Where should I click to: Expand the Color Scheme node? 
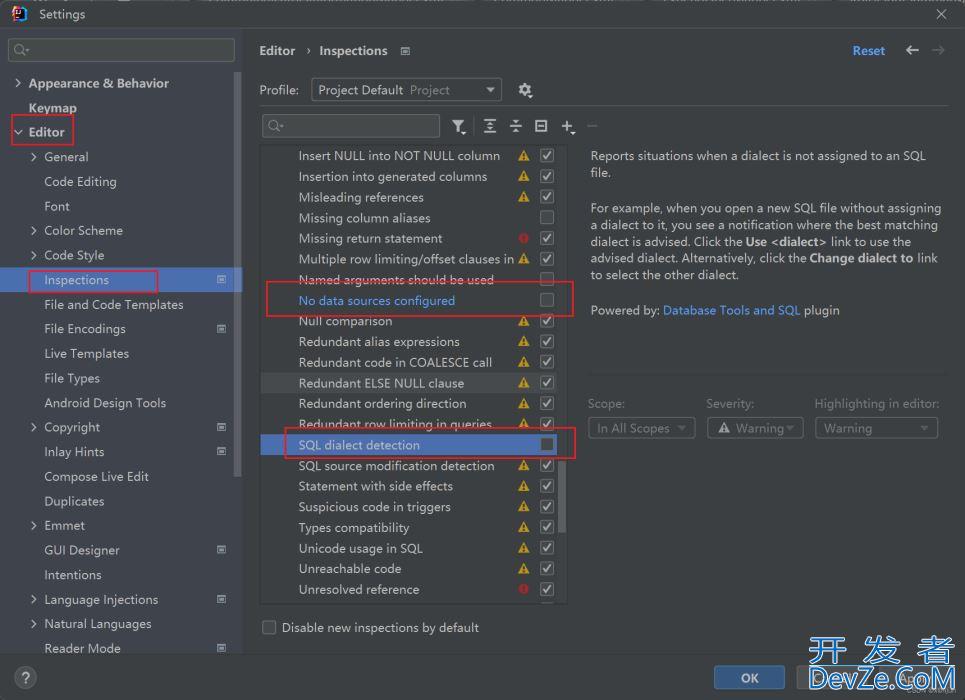[33, 230]
